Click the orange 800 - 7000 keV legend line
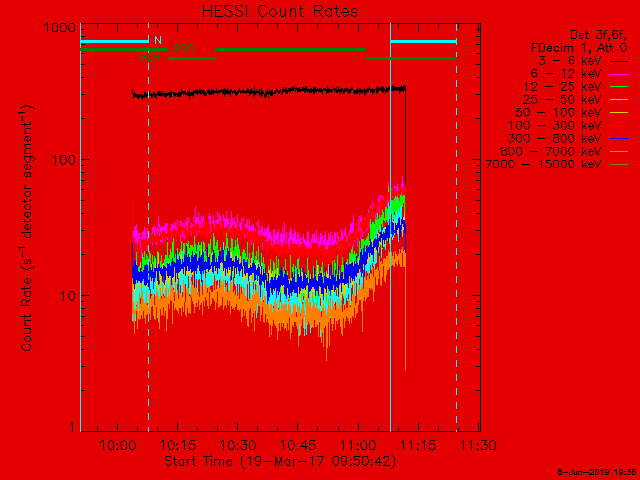 [619, 152]
